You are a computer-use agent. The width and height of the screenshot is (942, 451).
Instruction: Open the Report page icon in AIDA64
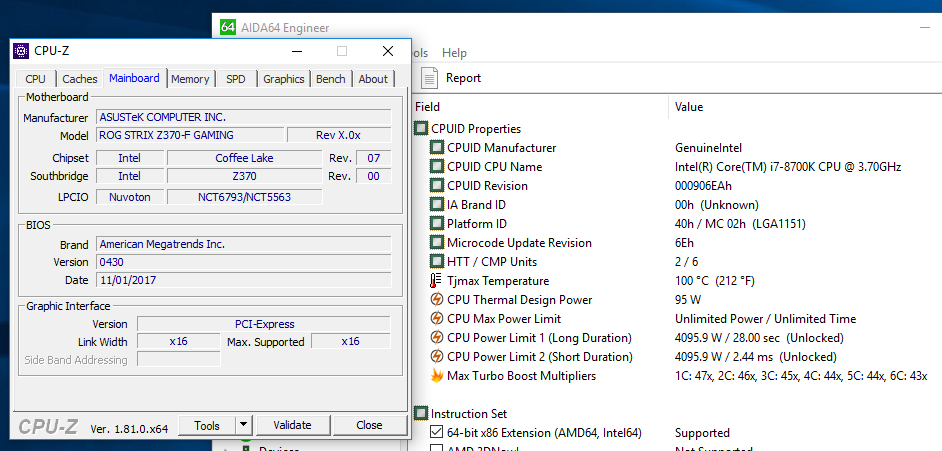point(429,78)
